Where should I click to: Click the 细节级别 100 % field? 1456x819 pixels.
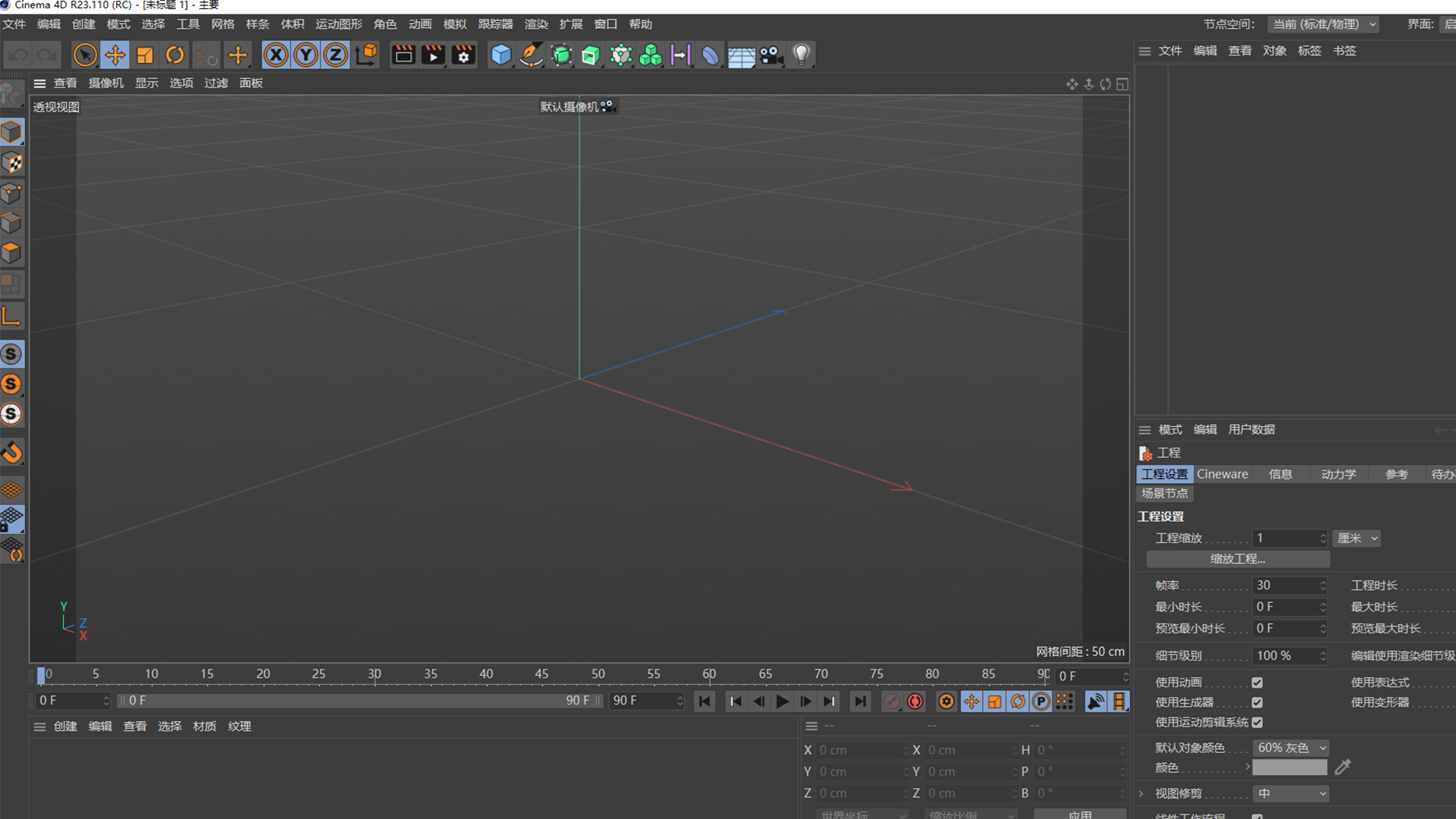click(1290, 656)
